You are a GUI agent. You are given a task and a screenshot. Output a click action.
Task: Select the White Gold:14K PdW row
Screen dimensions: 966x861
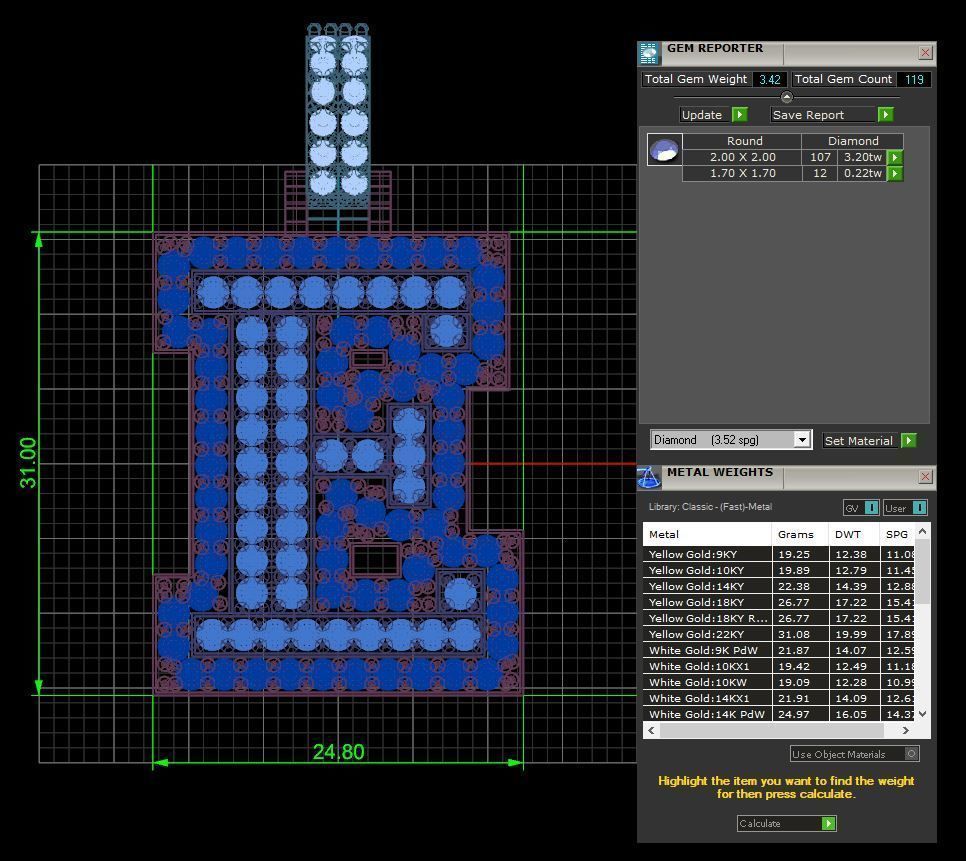[x=779, y=714]
